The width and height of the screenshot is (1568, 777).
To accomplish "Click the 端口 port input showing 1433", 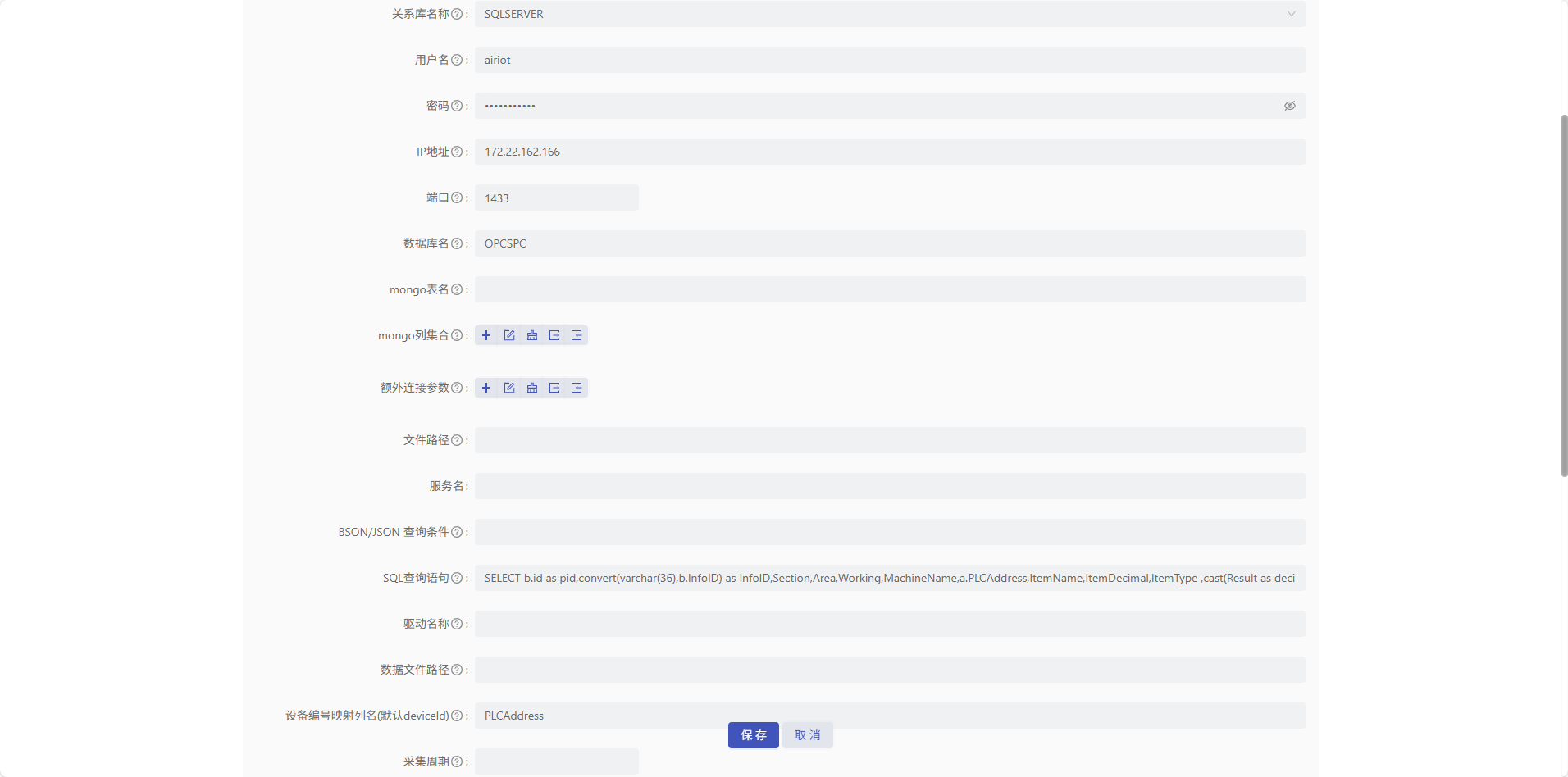I will pyautogui.click(x=556, y=198).
